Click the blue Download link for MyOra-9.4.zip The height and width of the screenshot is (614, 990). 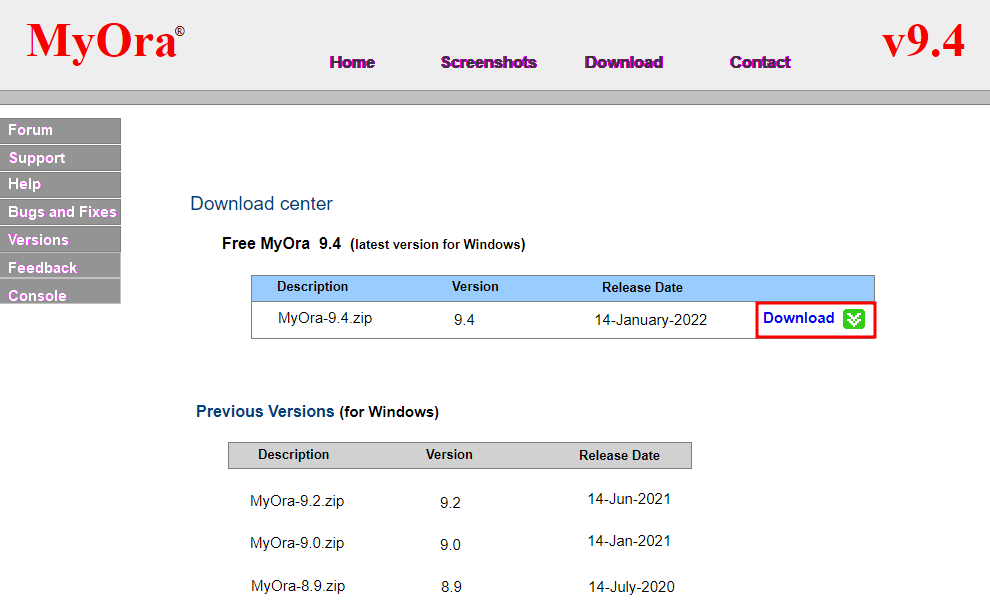pyautogui.click(x=799, y=318)
